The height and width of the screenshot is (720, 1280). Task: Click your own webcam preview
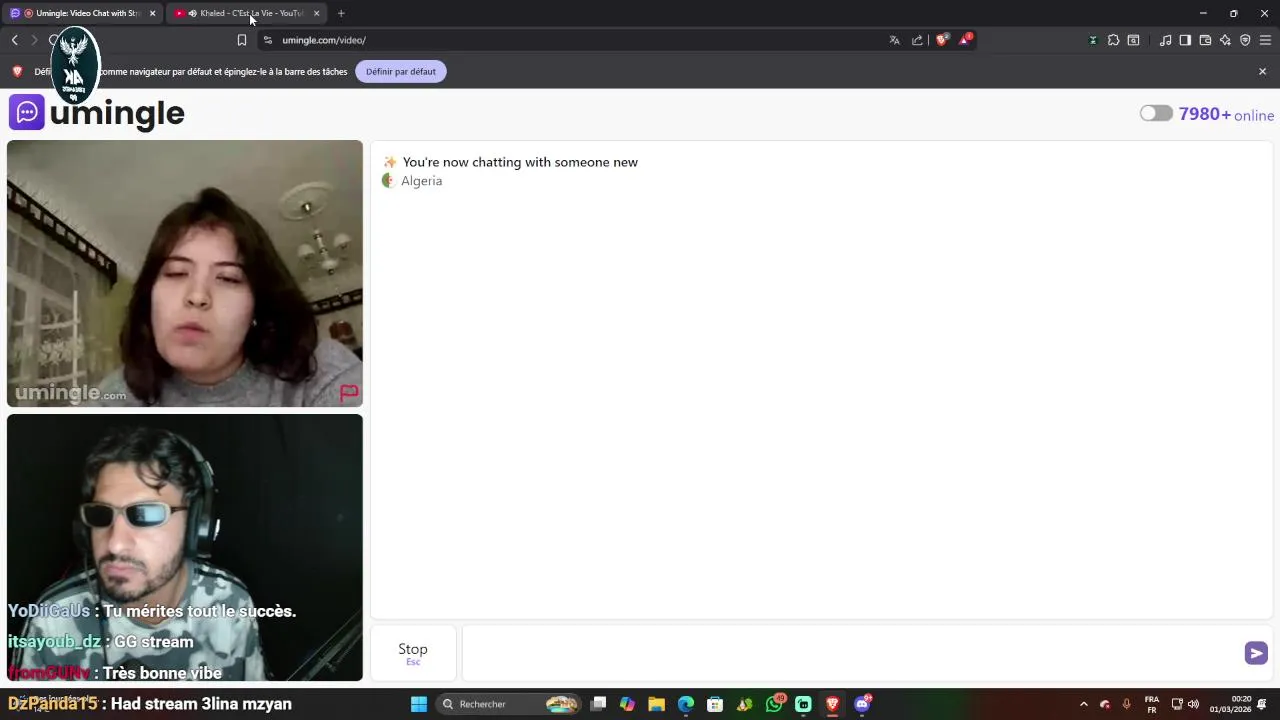pos(185,547)
